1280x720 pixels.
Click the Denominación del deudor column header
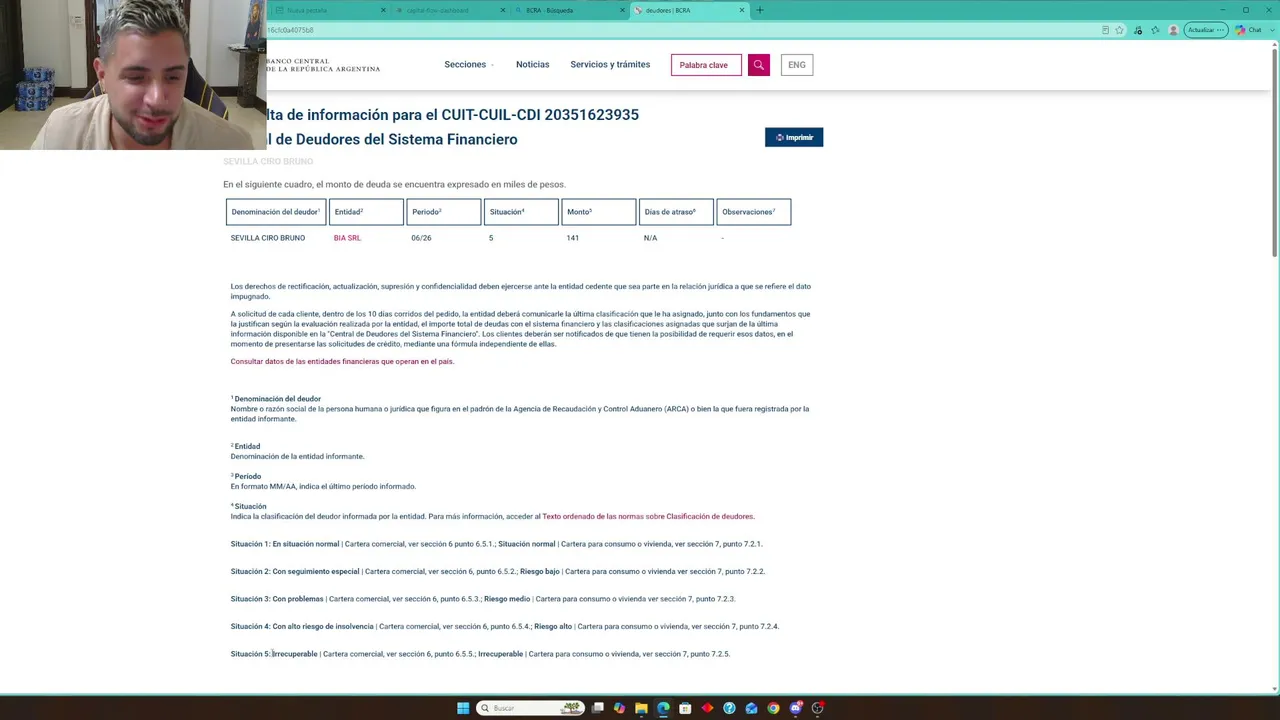tap(276, 212)
